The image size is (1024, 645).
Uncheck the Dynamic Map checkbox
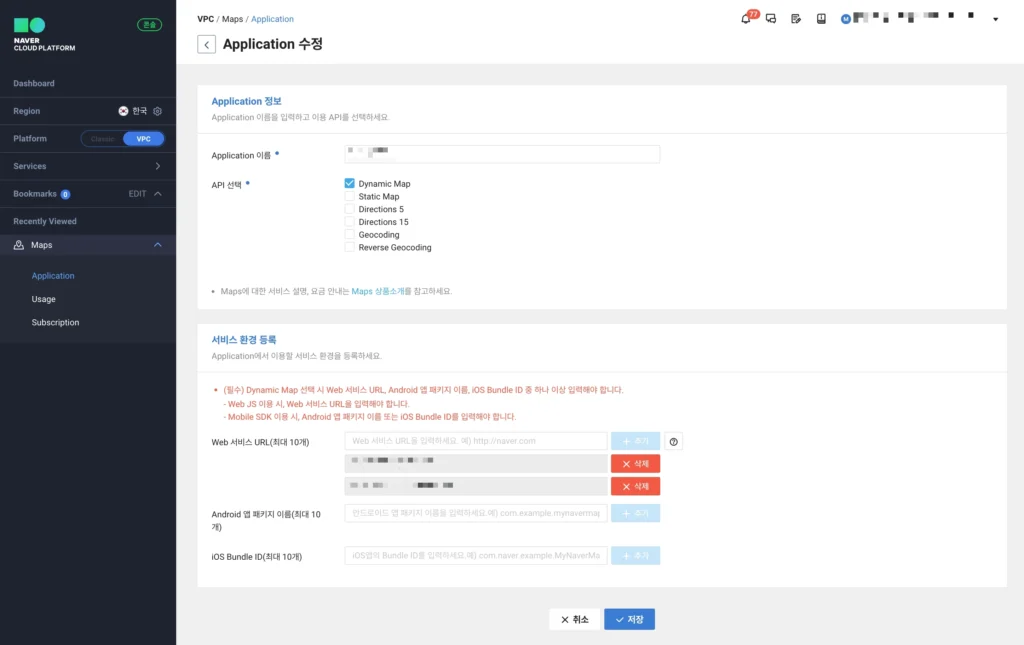click(350, 183)
